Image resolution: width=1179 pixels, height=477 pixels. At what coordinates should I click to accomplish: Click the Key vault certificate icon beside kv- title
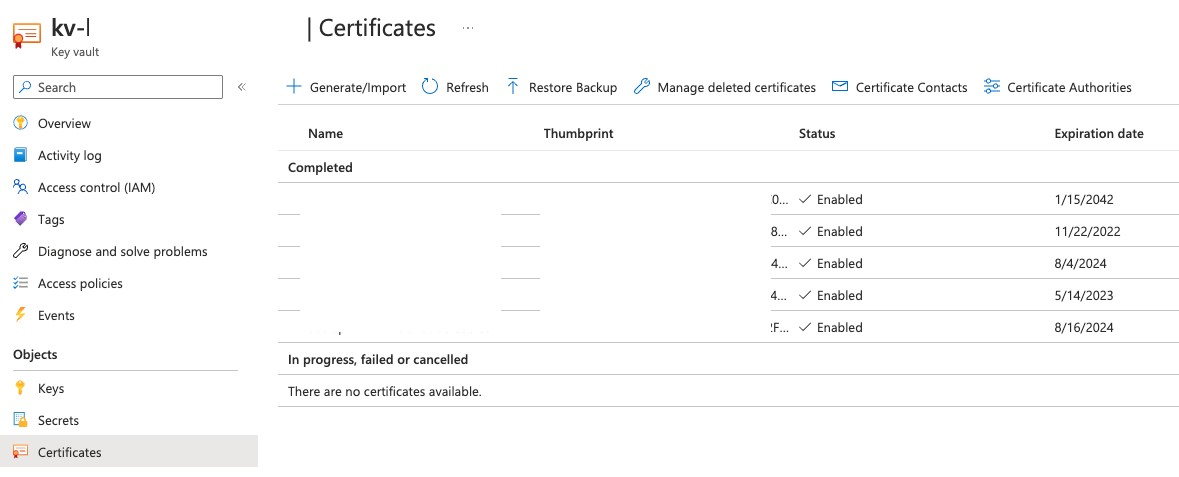coord(27,35)
